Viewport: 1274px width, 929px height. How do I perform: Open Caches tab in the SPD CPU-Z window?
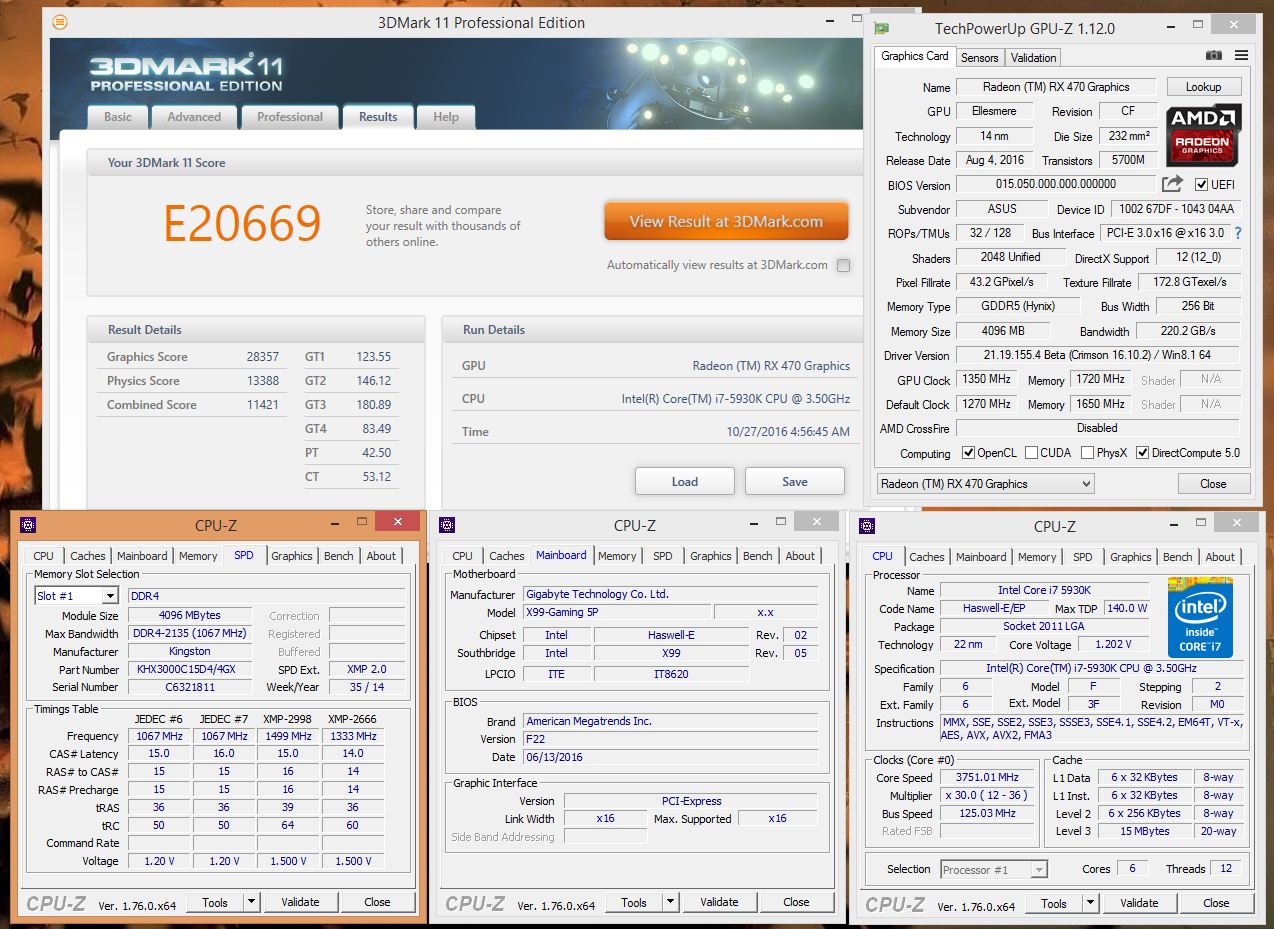coord(88,556)
